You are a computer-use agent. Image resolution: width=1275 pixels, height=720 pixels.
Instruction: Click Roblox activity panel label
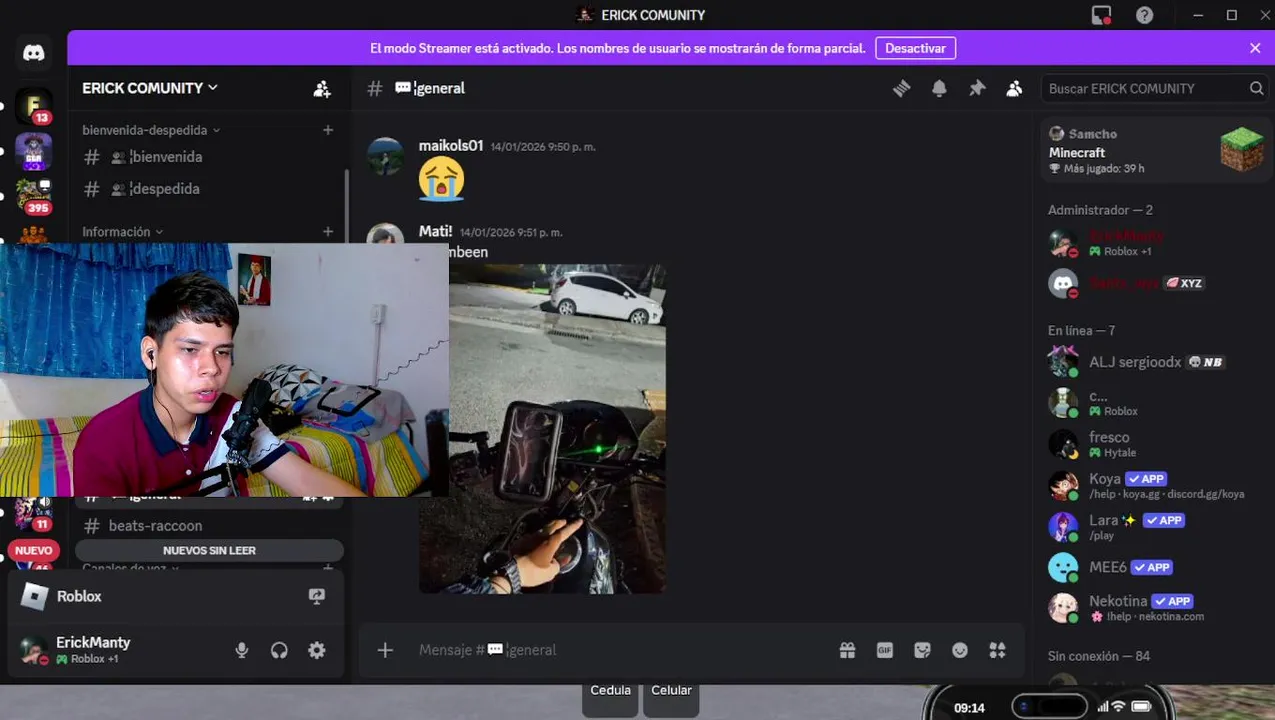tap(79, 596)
